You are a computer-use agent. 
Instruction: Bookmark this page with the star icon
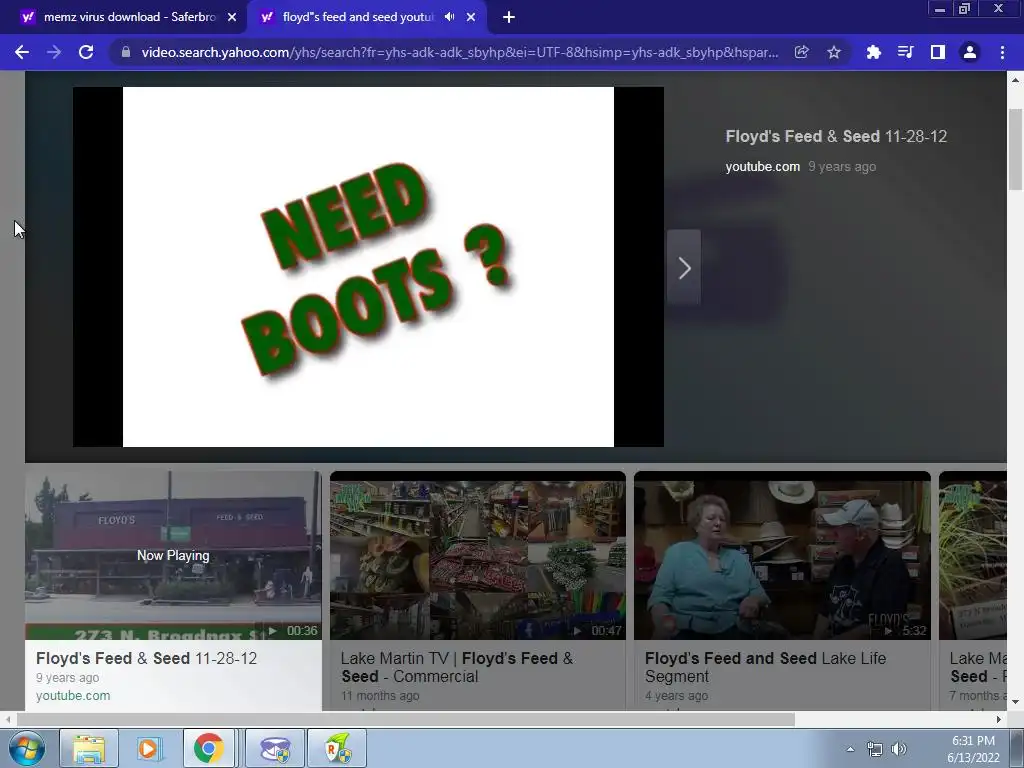(834, 52)
